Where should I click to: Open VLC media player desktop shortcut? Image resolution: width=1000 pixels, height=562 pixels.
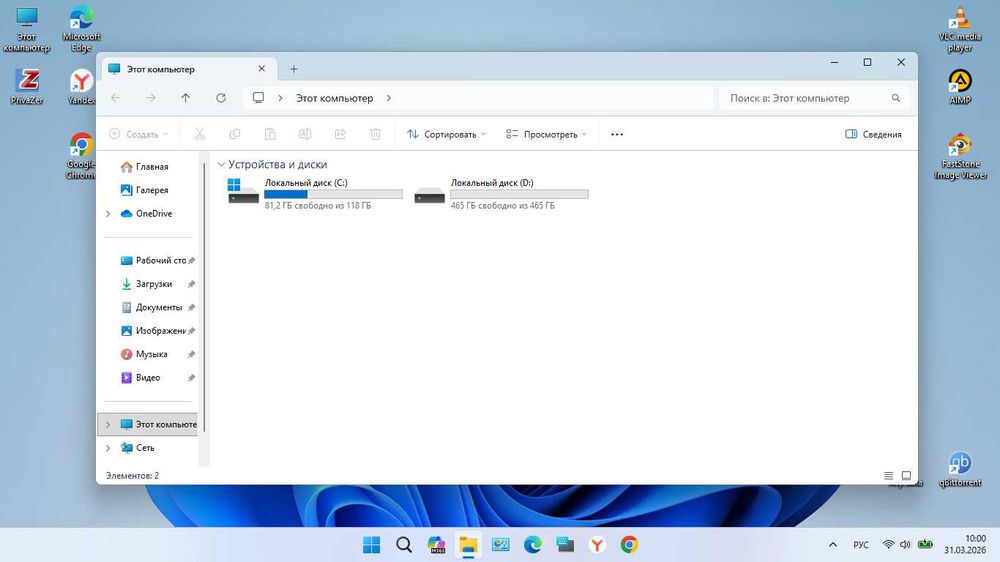click(x=959, y=29)
